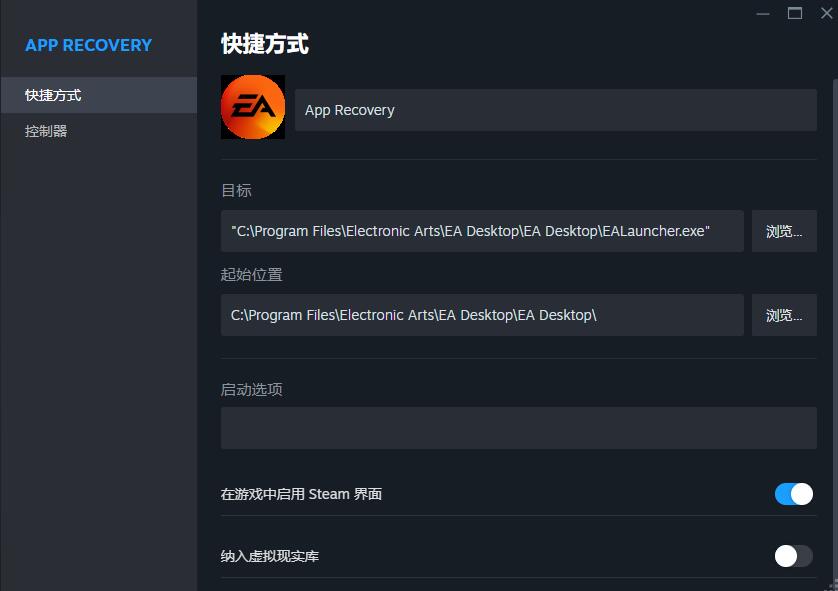
Task: Click the App Recovery name field
Action: coord(555,110)
